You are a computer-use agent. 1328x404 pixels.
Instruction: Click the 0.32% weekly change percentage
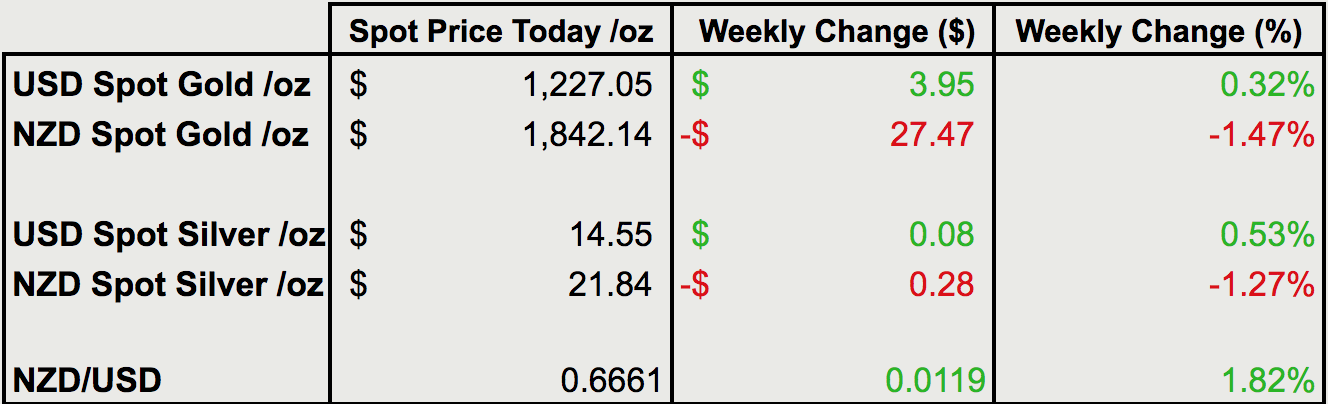[1265, 85]
